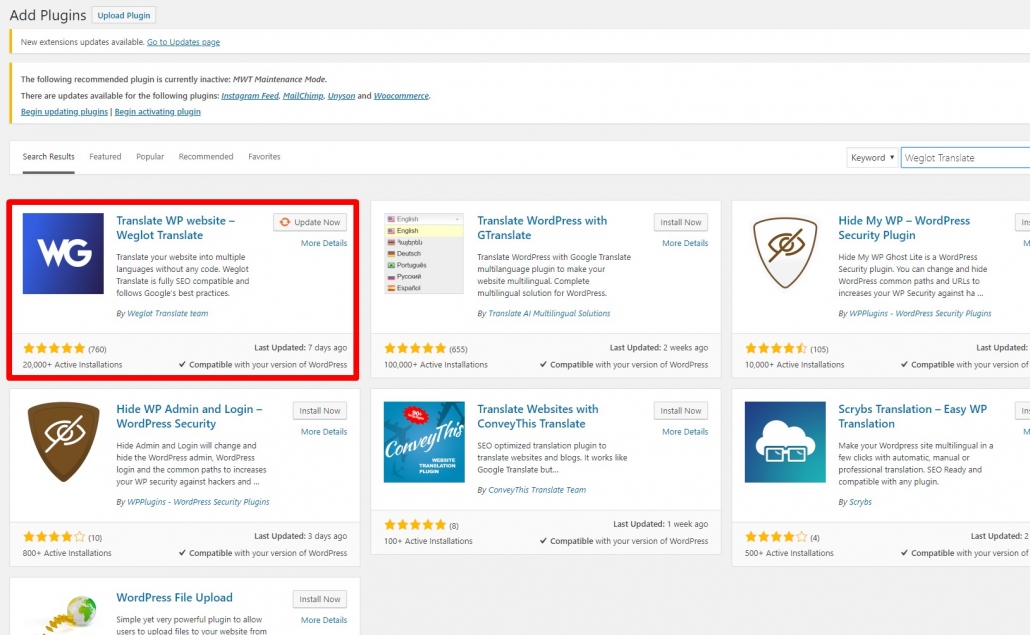
Task: Click the GTranslate language list thumbnail
Action: [424, 253]
